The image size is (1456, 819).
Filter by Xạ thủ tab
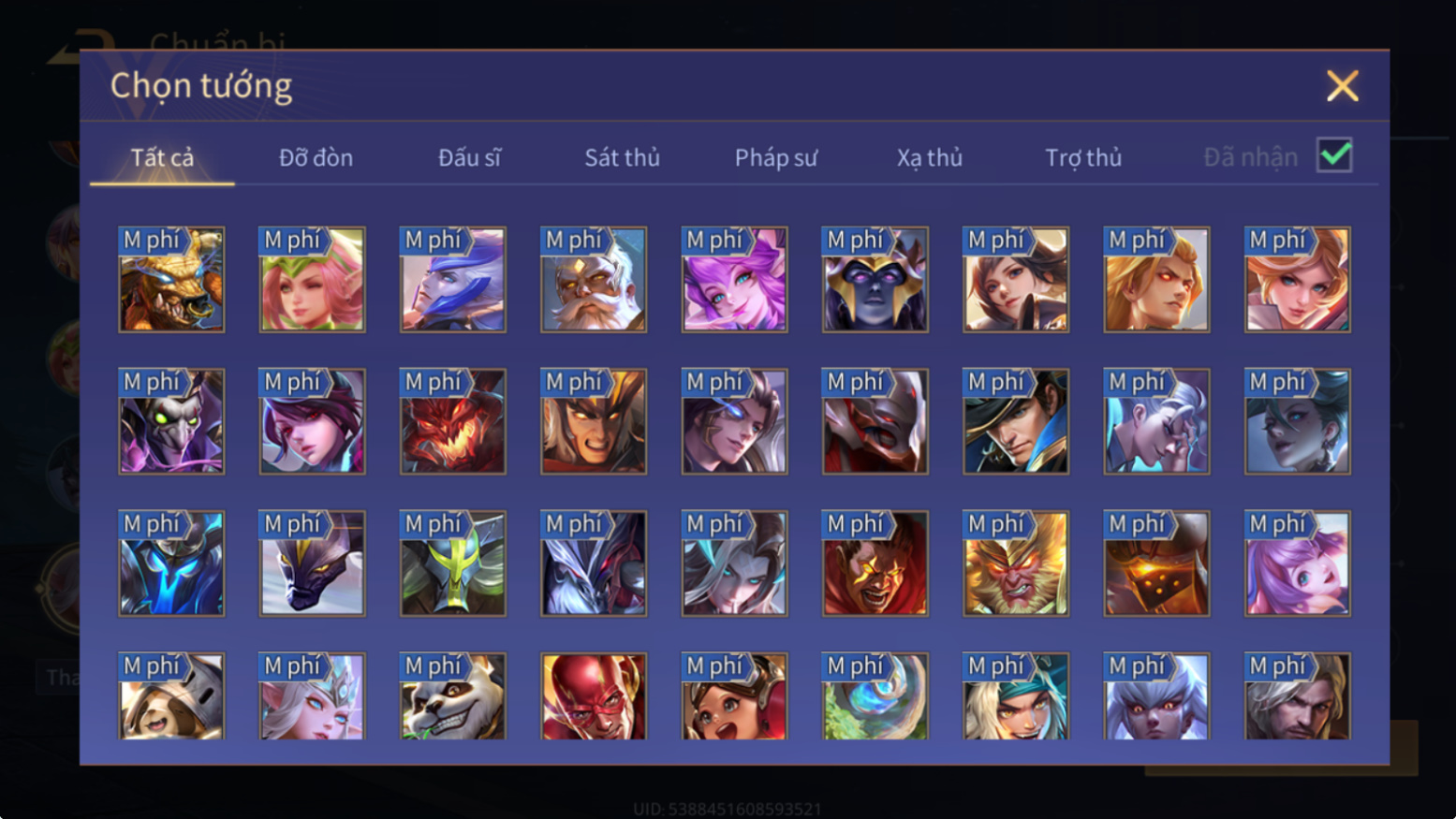point(929,157)
